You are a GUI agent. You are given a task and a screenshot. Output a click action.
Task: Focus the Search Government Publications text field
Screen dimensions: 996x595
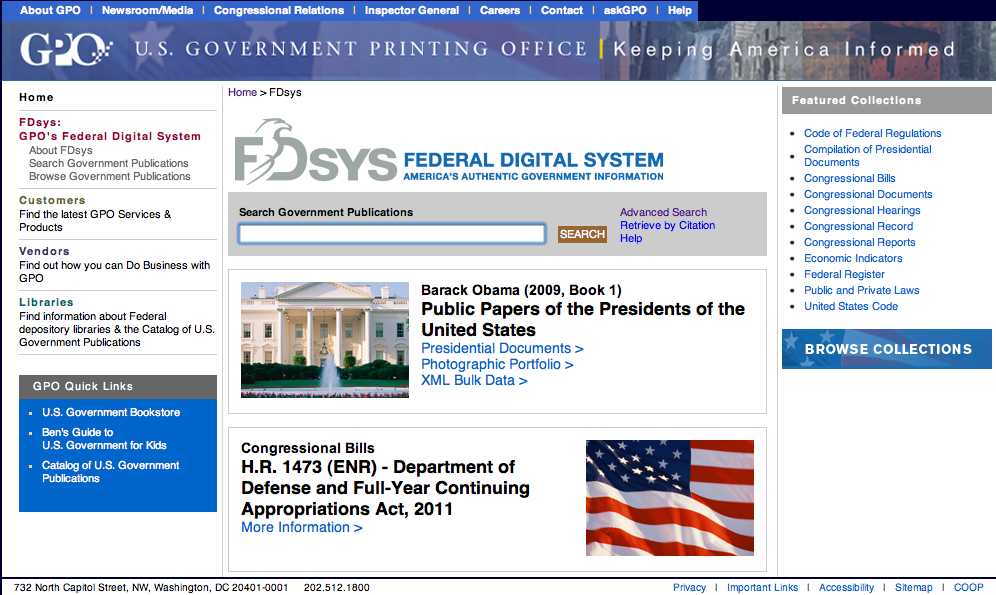pos(392,234)
